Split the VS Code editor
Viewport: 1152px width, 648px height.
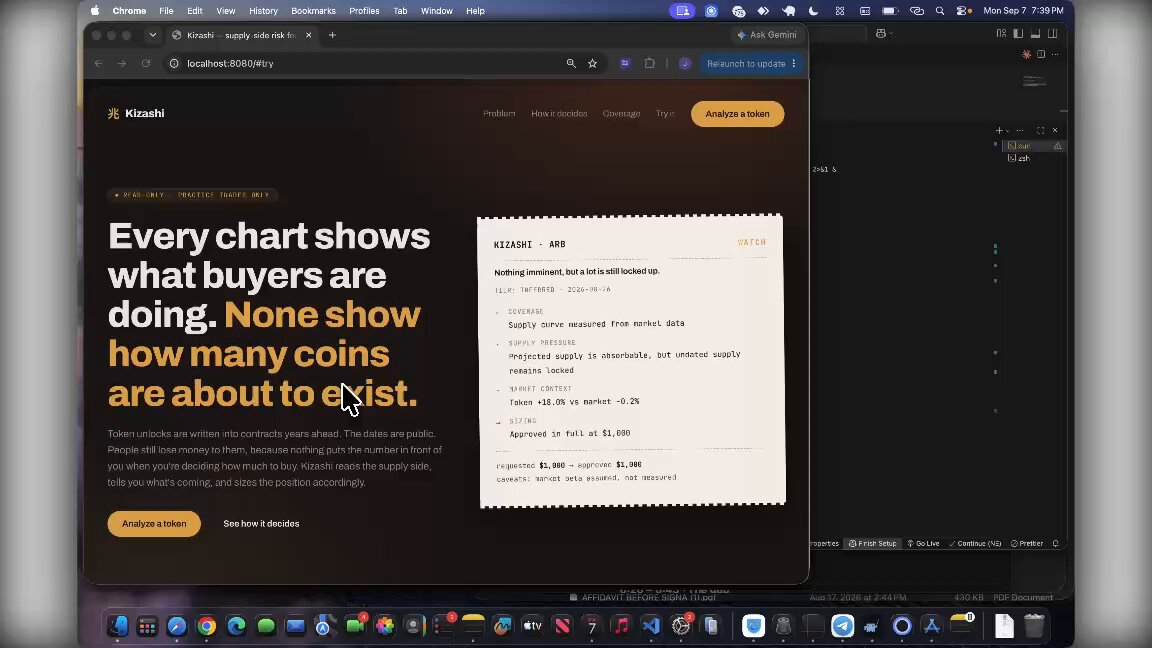pos(1041,54)
